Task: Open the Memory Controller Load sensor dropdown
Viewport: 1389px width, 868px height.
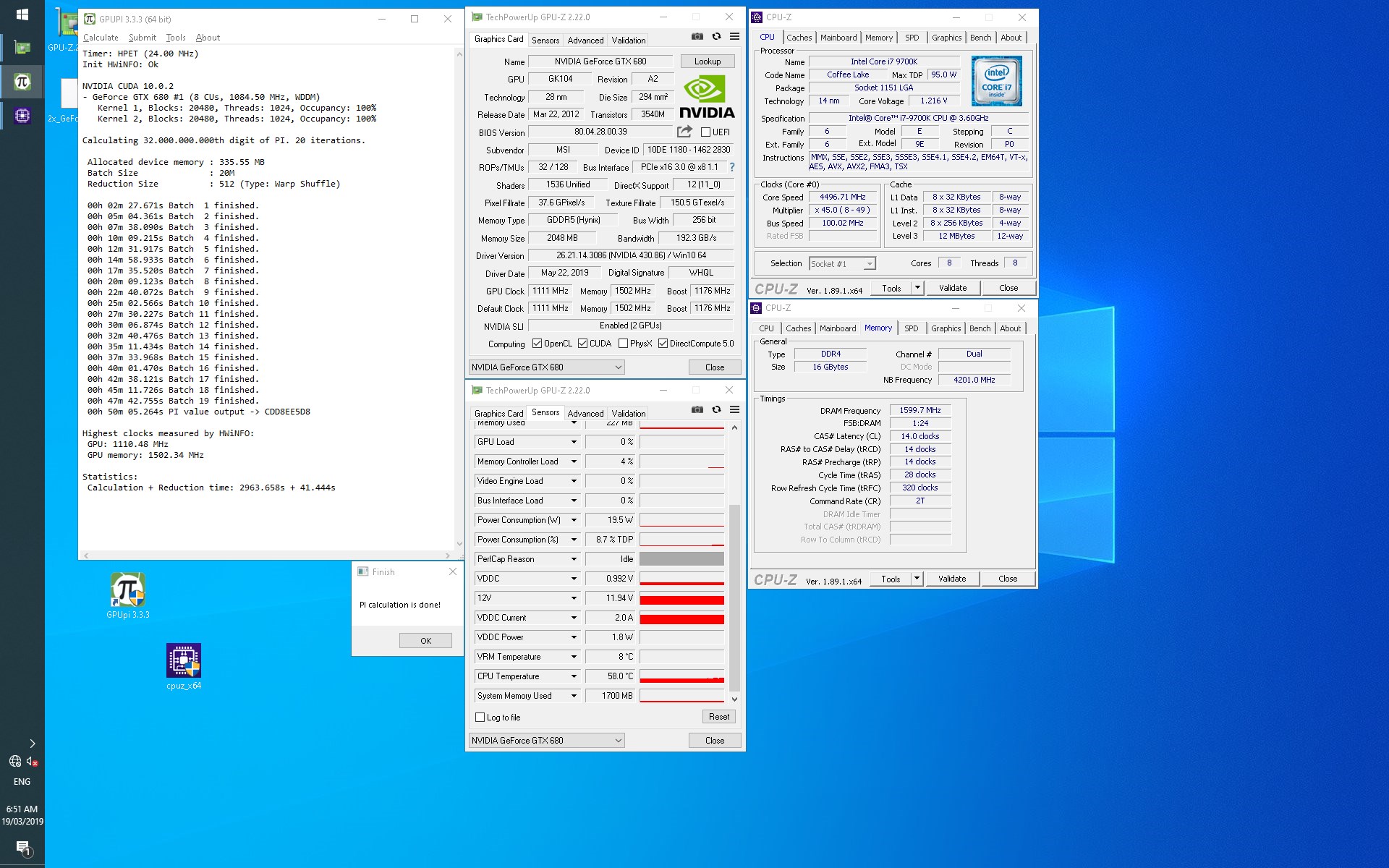Action: coord(574,461)
